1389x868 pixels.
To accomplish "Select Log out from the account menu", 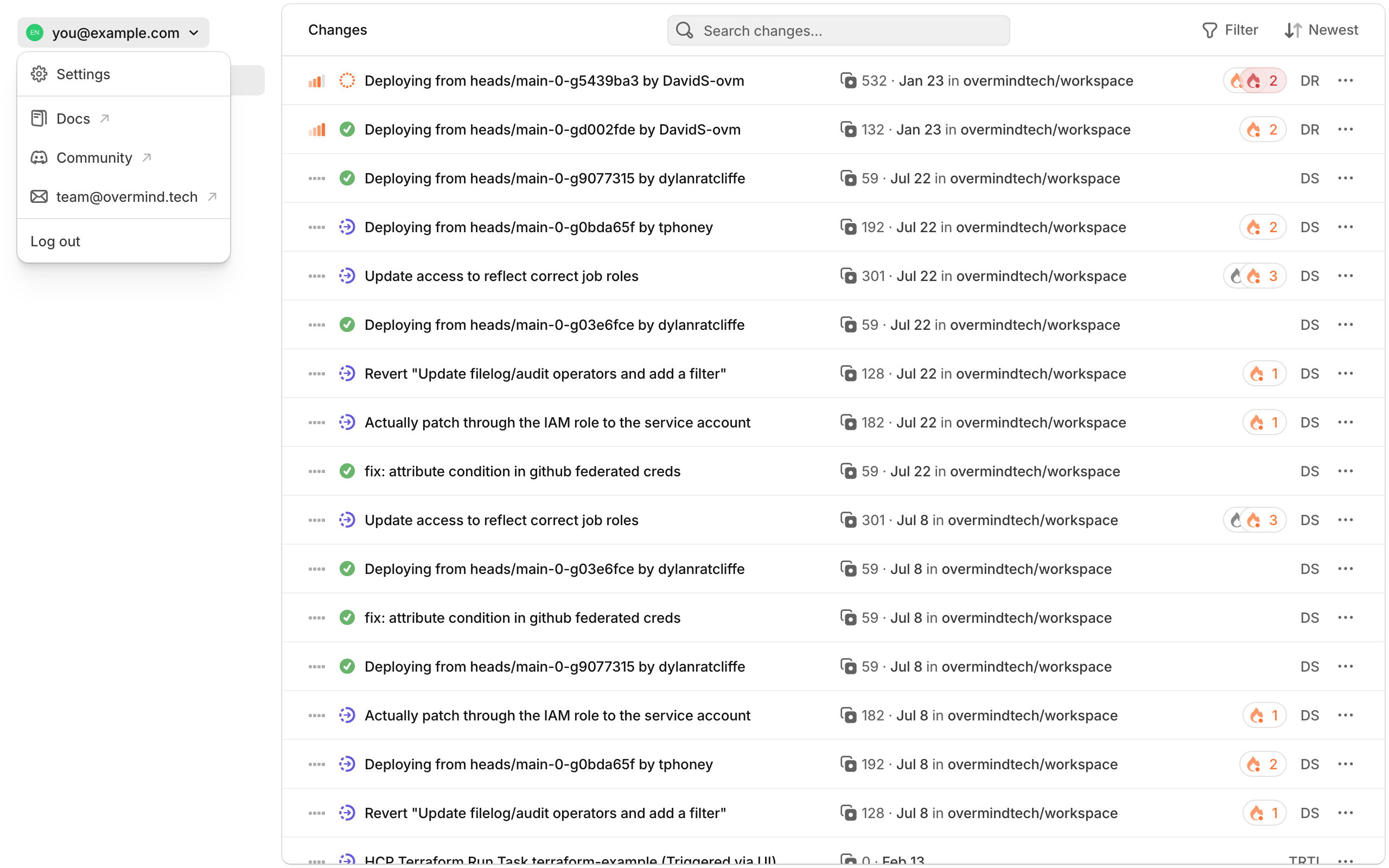I will click(x=55, y=241).
